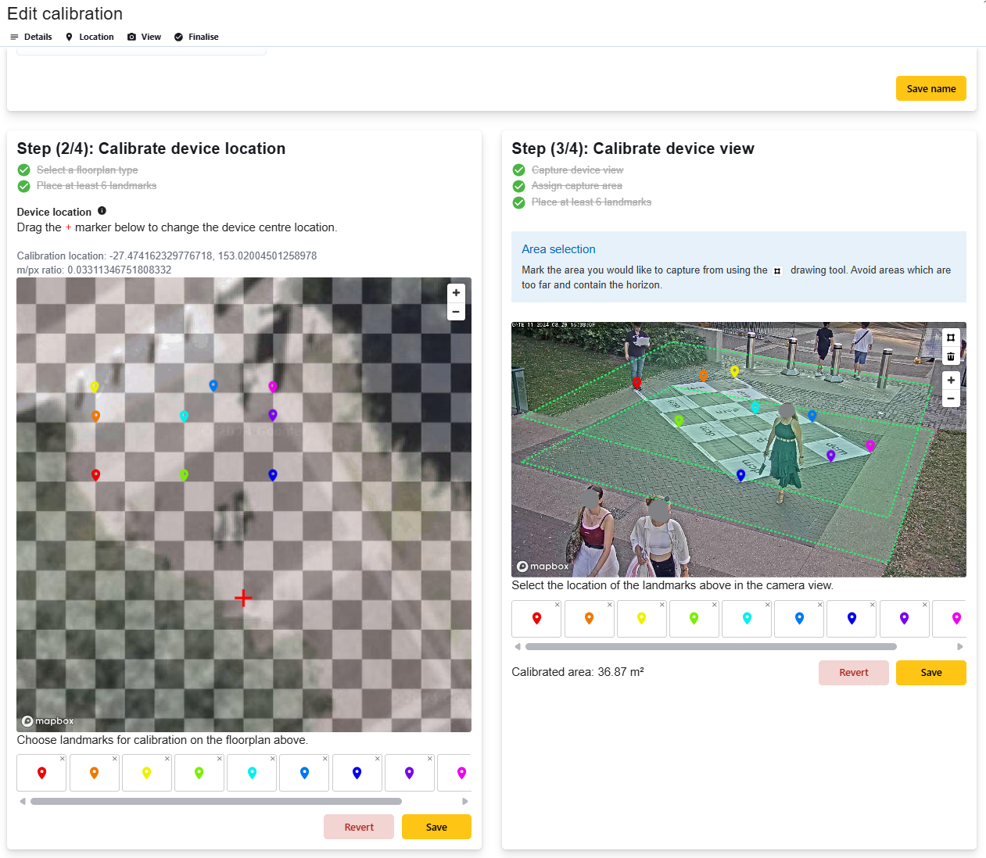Activate the area drawing tool on camera view
The height and width of the screenshot is (858, 986).
(951, 338)
